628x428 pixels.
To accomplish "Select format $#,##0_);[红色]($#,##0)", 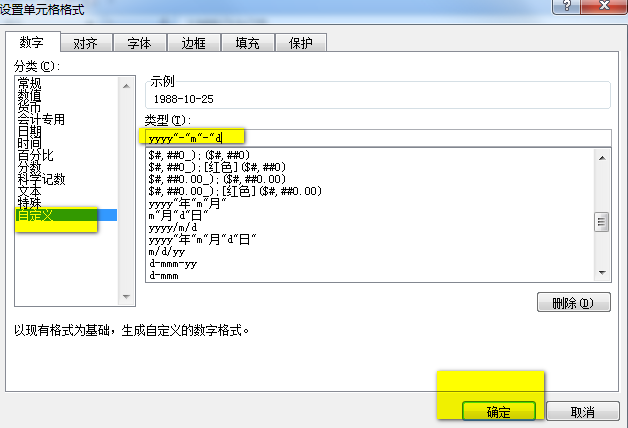I will (217, 167).
